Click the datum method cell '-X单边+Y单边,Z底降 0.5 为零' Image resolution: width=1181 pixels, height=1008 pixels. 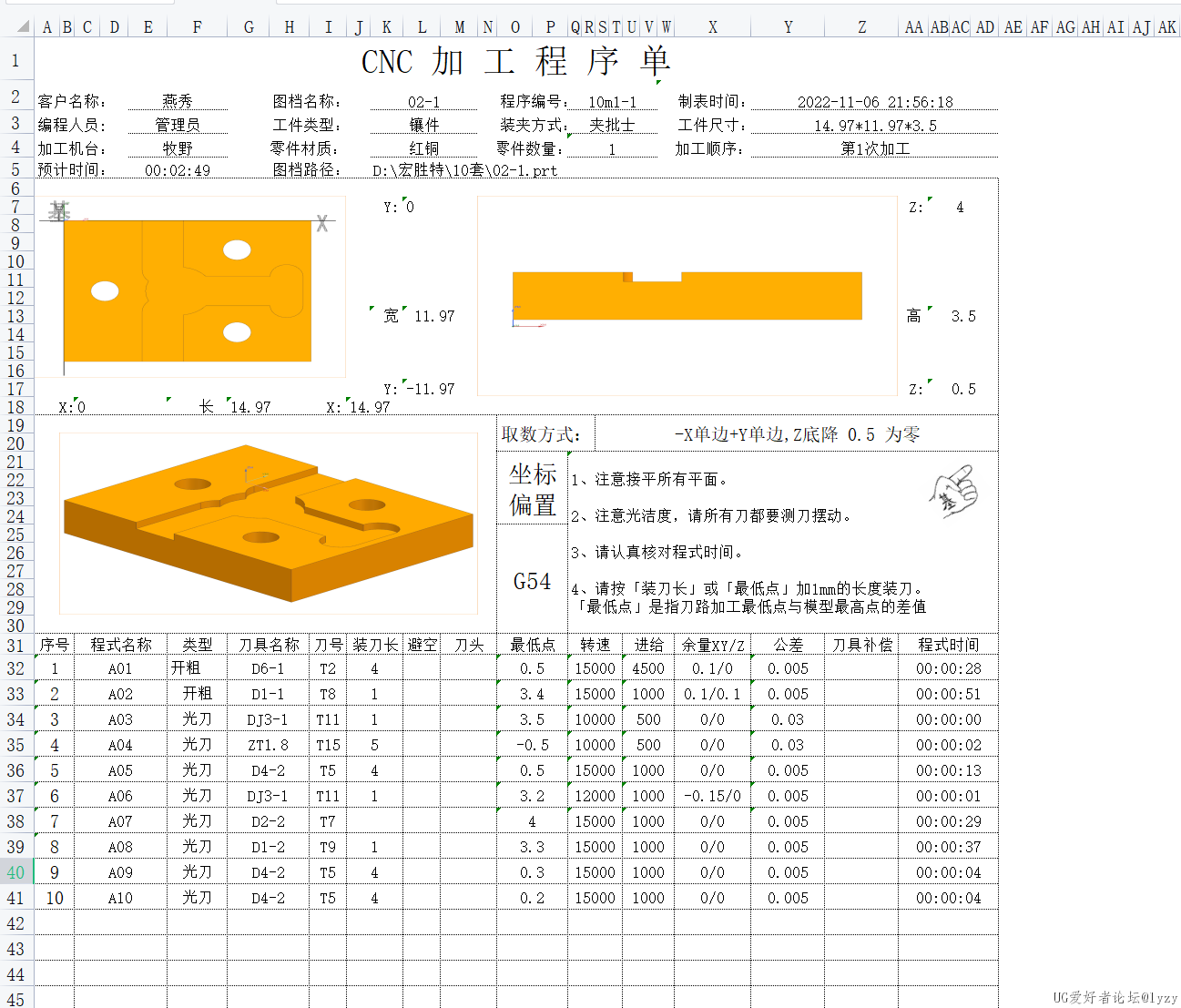coord(797,434)
